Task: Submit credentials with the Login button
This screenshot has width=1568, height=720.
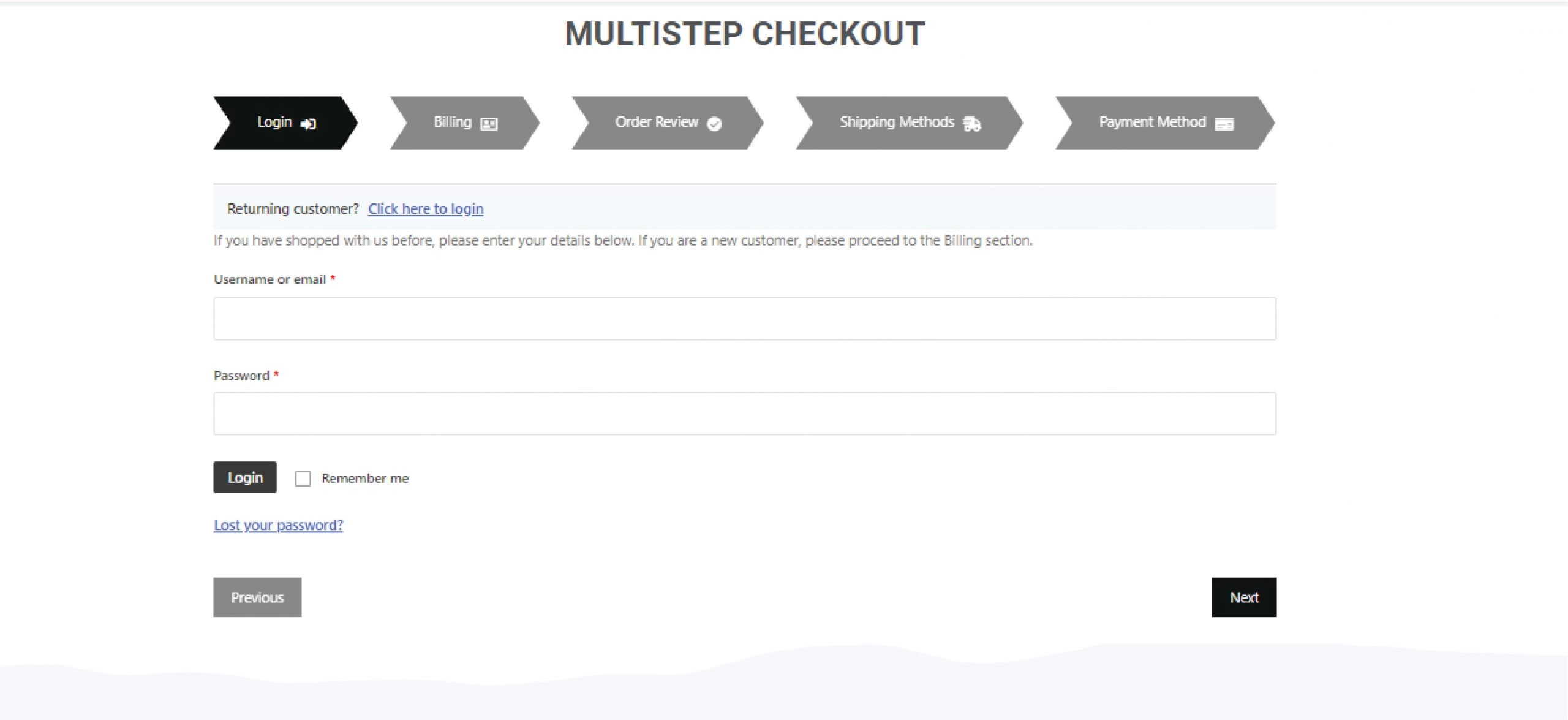Action: point(245,477)
